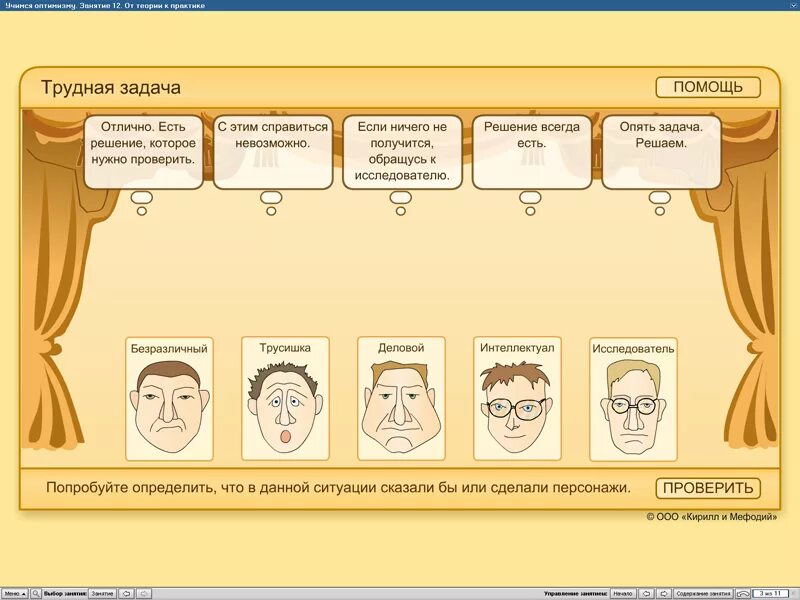
Task: Select the bubble 'С этим справиться невозможно.'
Action: pyautogui.click(x=272, y=152)
